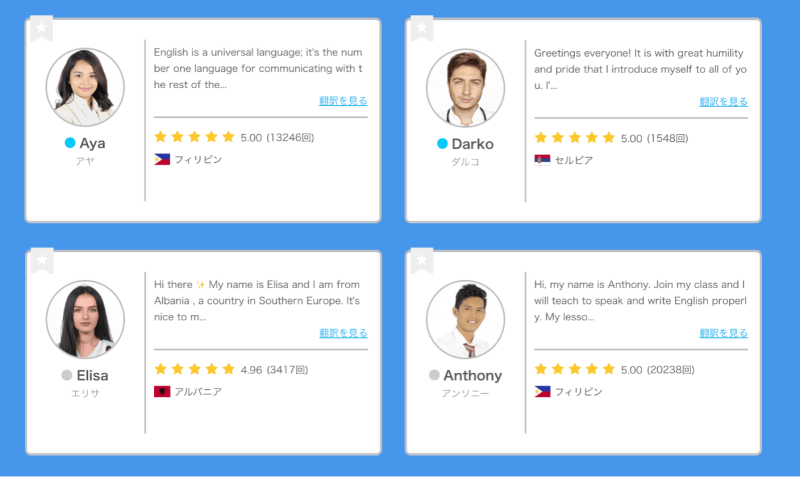Open translation link for Aya's introduction
Screen dimensions: 800x477
[x=343, y=101]
